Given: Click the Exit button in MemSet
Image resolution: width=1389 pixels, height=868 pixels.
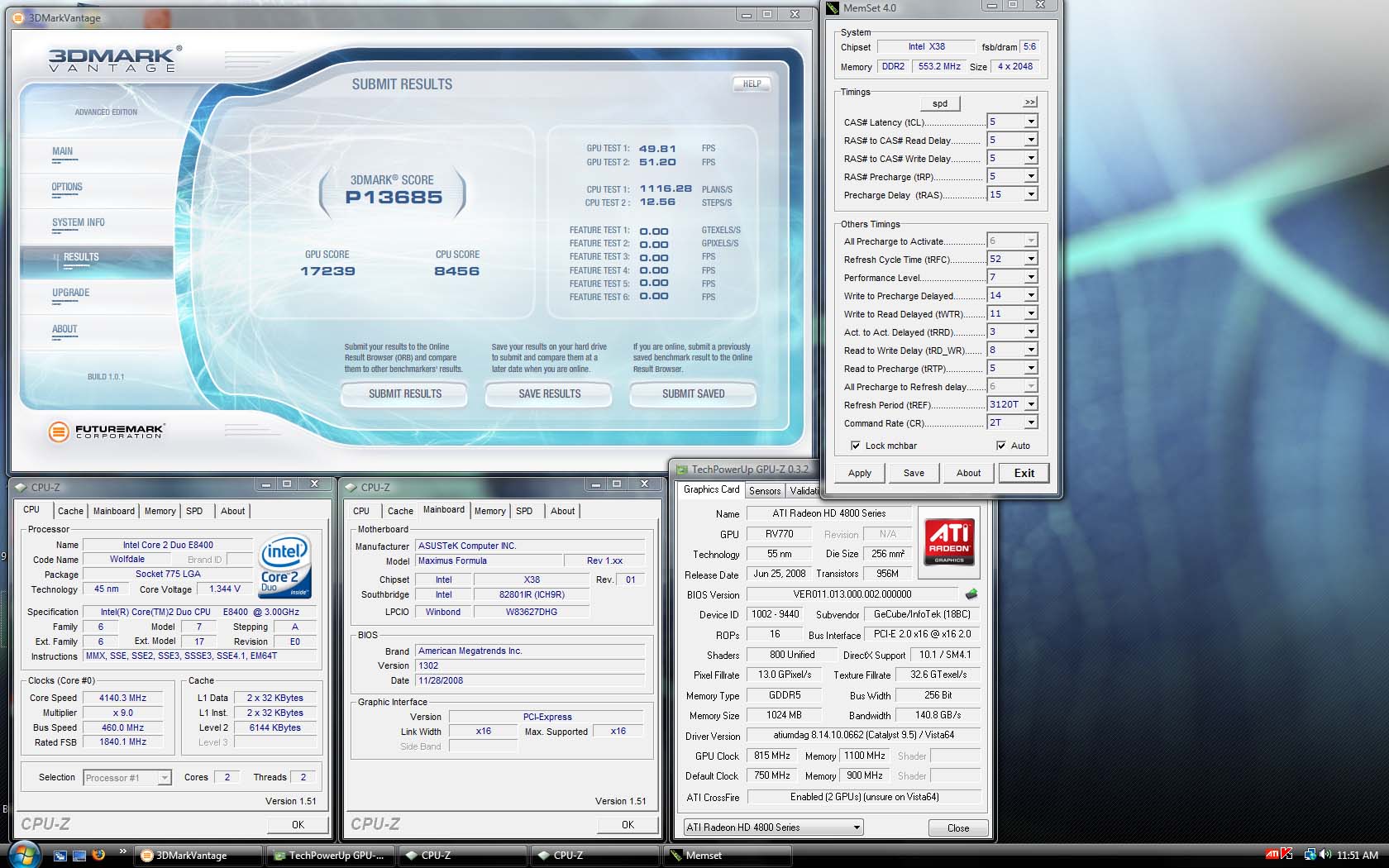Looking at the screenshot, I should tap(1024, 473).
